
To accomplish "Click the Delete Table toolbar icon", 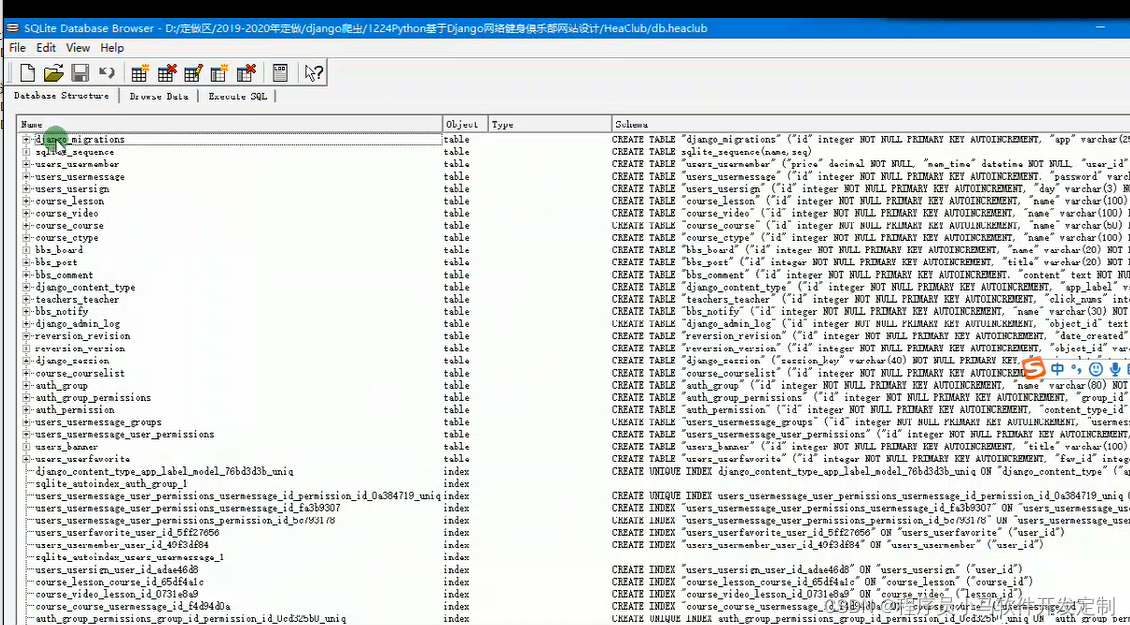I will [166, 72].
